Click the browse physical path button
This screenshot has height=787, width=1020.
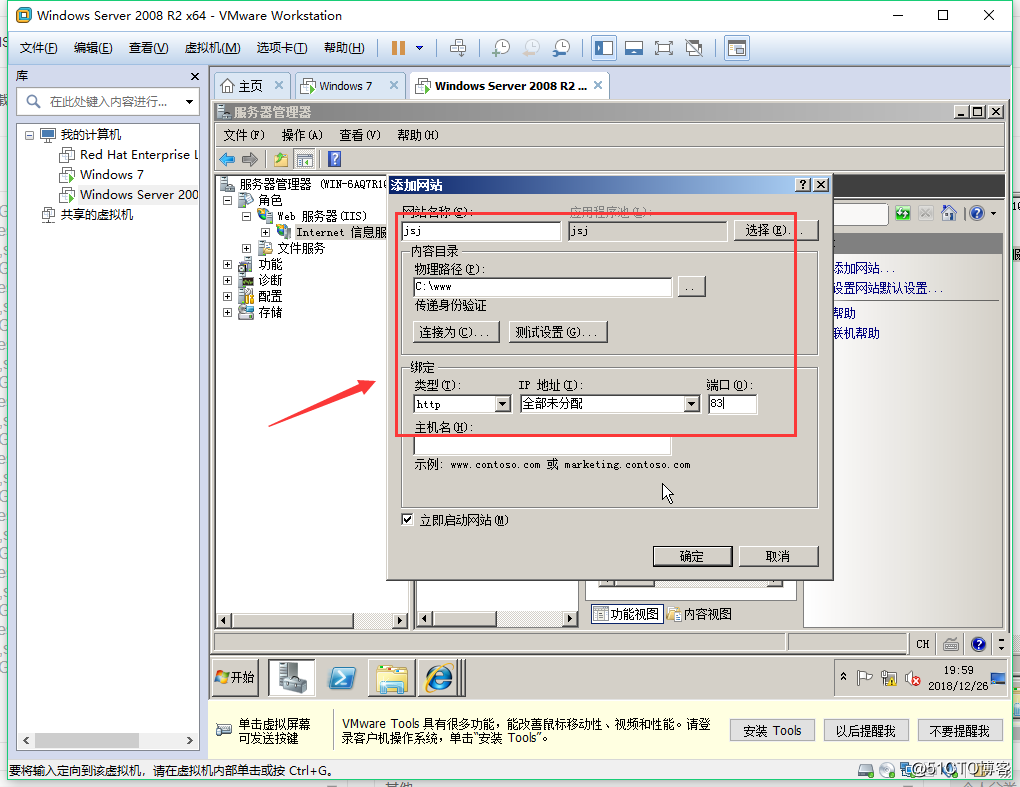(x=691, y=287)
